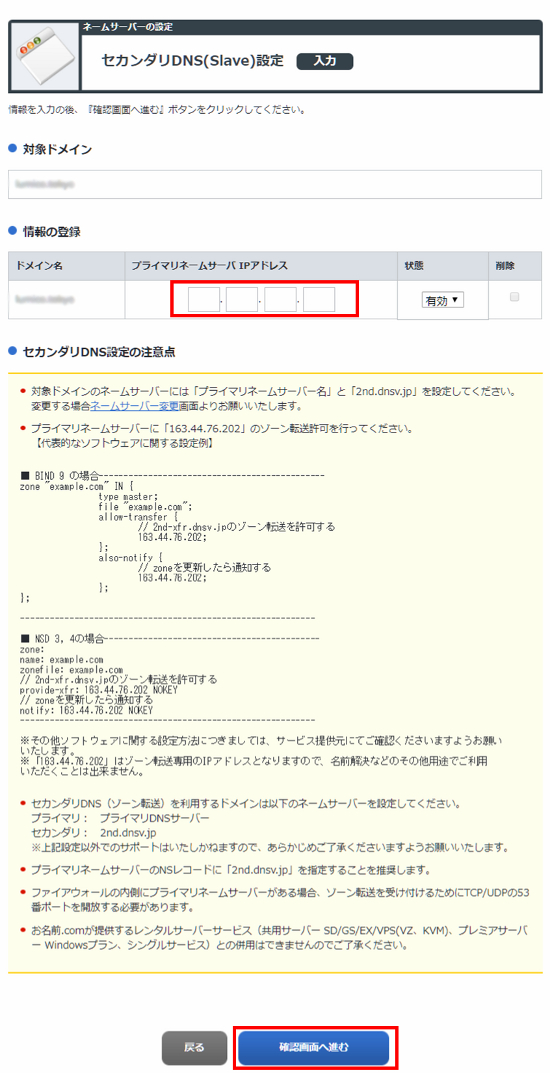Click the blue bullet beside 対象ドメイン
Screen dimensions: 550x1073
pos(12,148)
